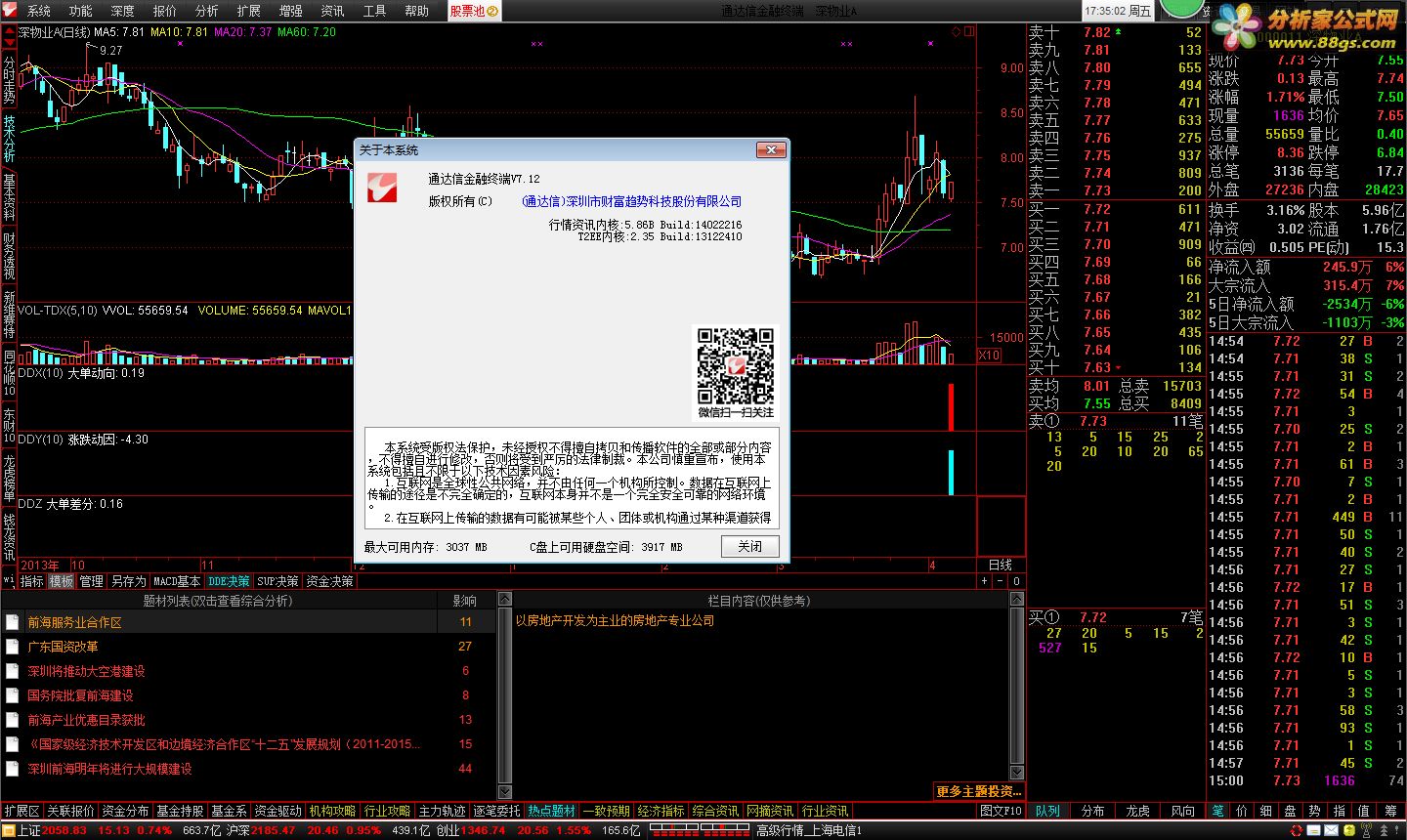
Task: Click the document icon beside 深圳将推动大空港建设
Action: pos(12,671)
